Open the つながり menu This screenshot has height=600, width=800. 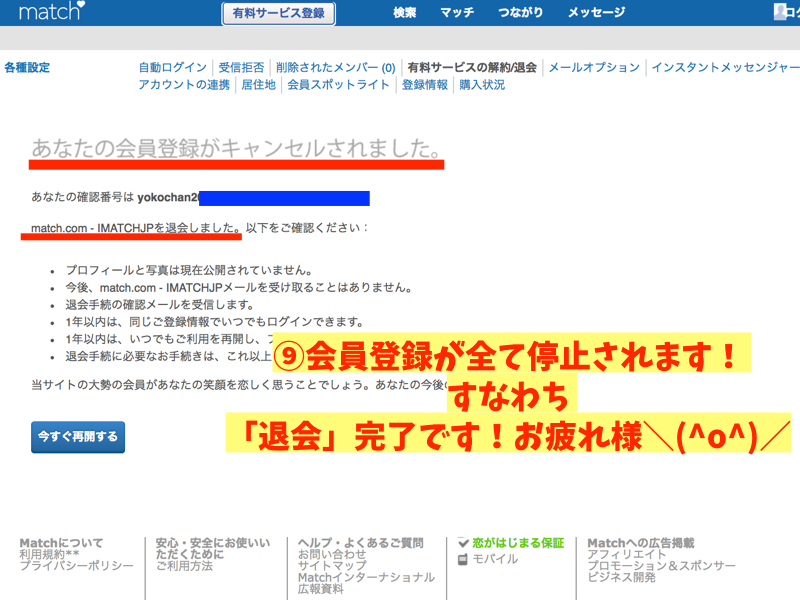(520, 12)
